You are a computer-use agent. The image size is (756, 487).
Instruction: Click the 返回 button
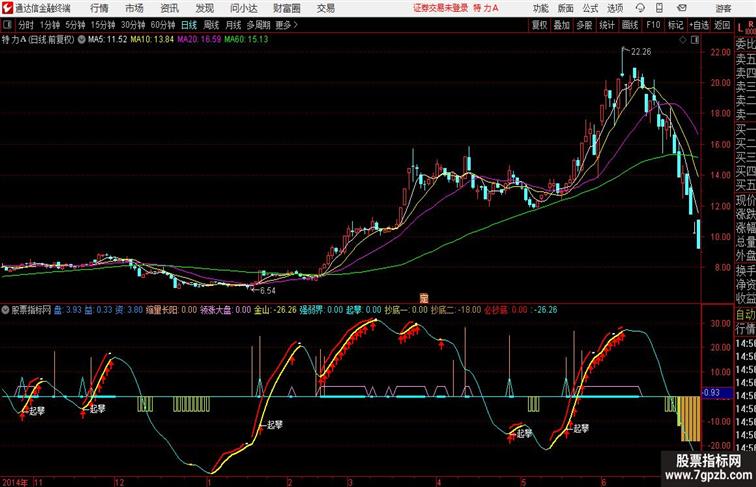coord(722,25)
